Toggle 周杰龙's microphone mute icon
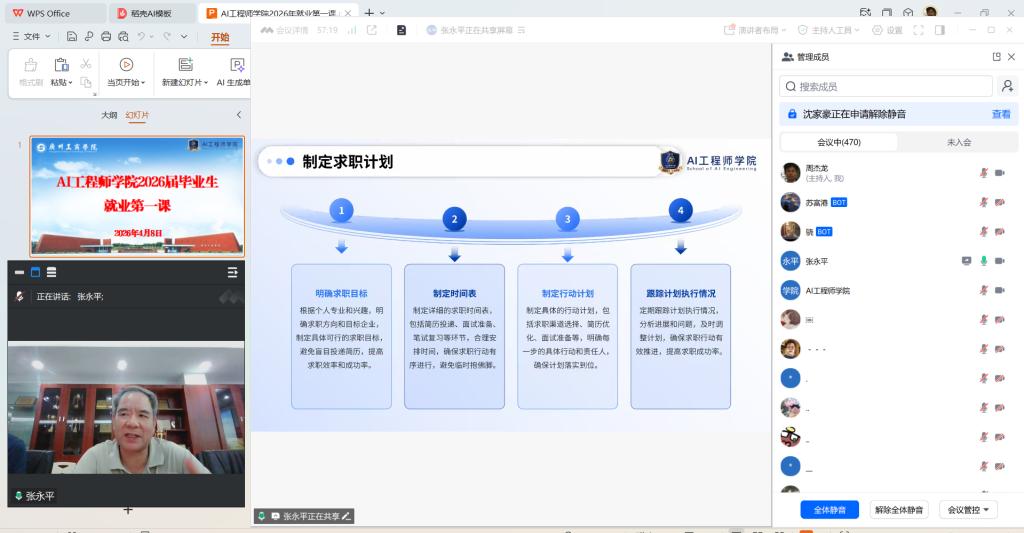The width and height of the screenshot is (1024, 533). pos(984,173)
